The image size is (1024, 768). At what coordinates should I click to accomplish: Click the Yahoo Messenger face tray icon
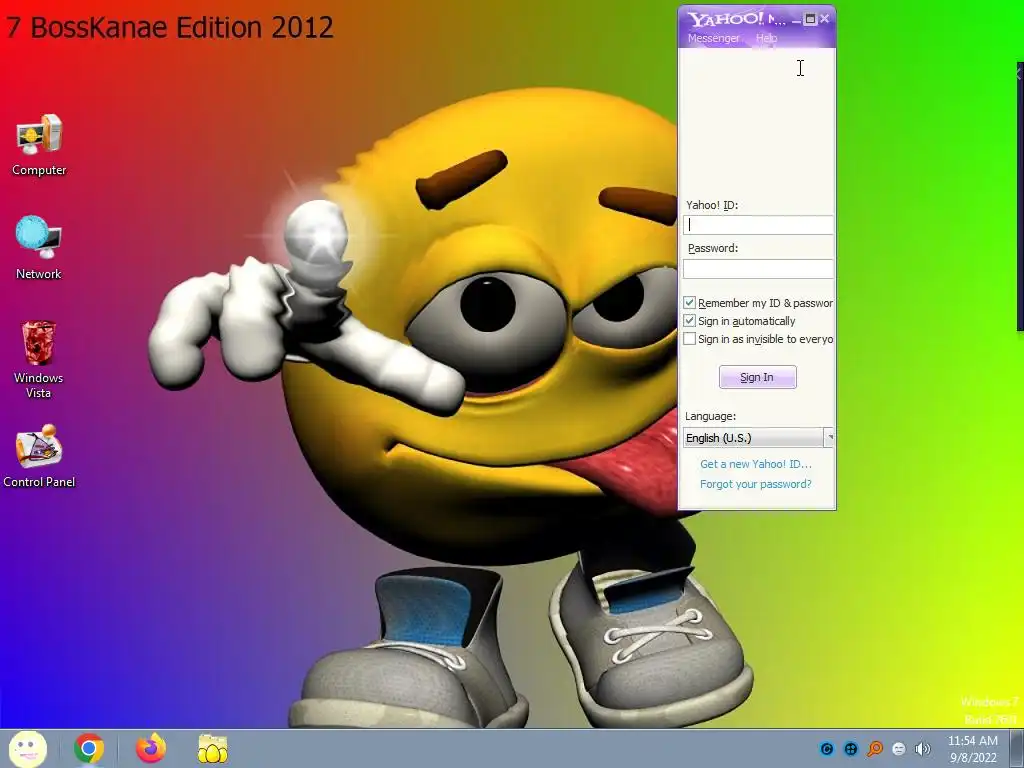tap(899, 749)
